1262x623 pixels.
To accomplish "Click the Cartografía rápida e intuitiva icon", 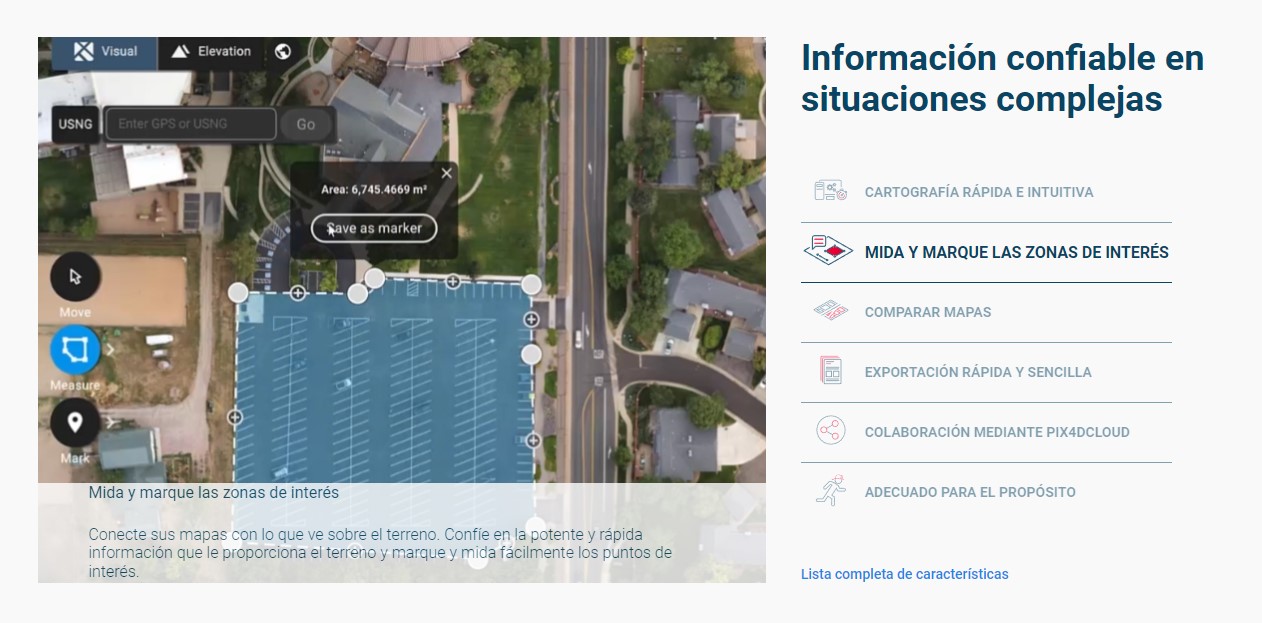I will pos(829,191).
